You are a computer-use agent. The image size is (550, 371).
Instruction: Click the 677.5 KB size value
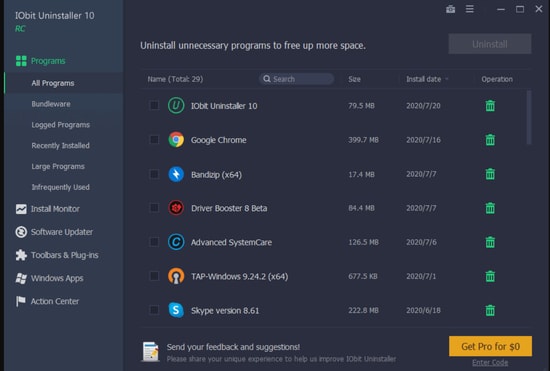coord(363,276)
